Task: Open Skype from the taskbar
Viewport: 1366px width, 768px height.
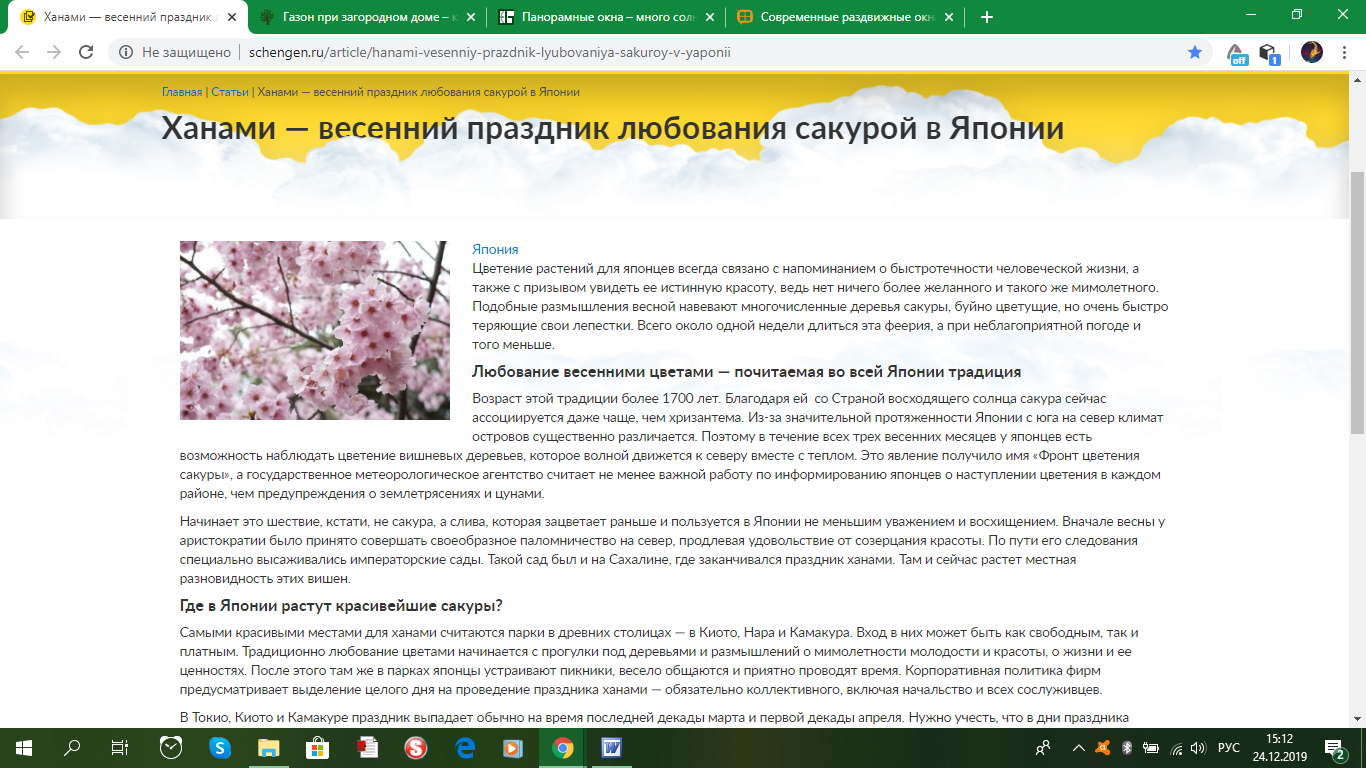Action: 220,747
